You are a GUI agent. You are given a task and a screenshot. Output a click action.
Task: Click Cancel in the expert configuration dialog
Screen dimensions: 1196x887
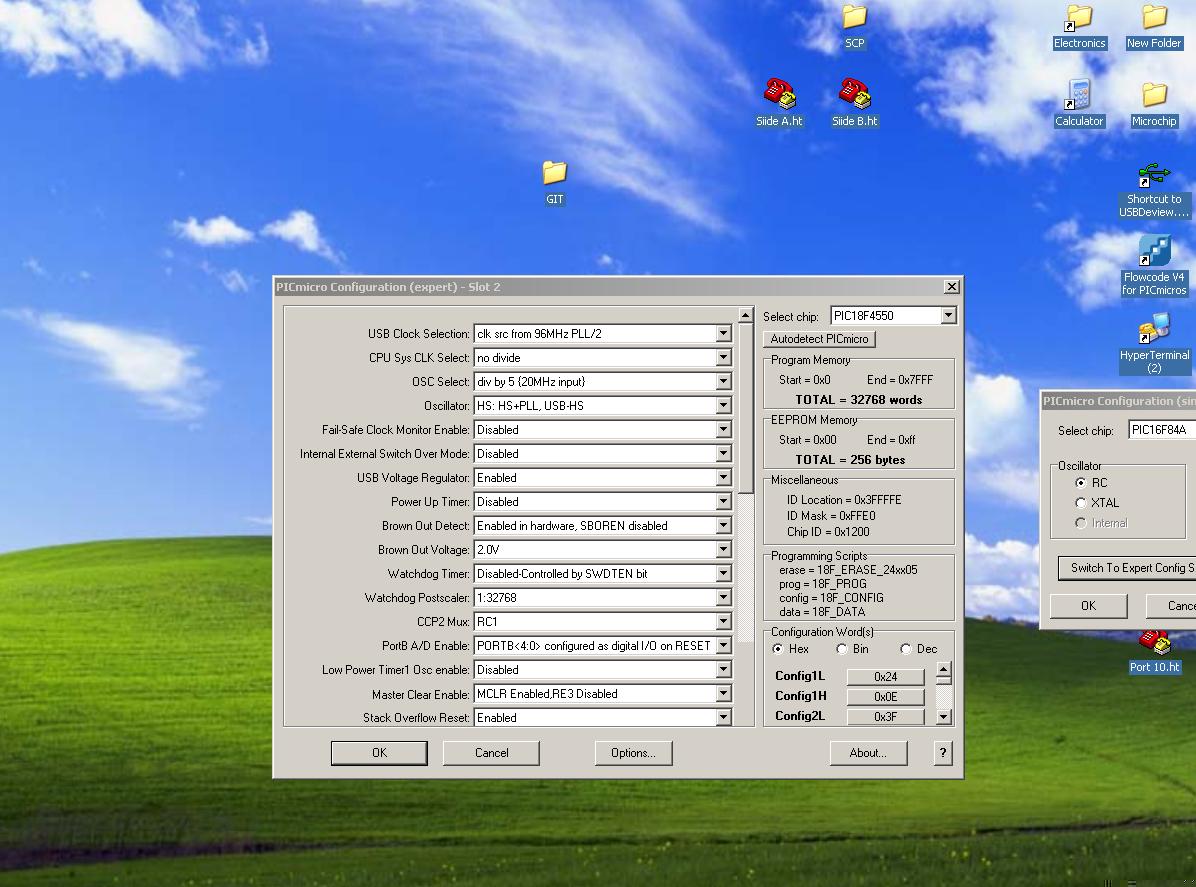coord(491,753)
